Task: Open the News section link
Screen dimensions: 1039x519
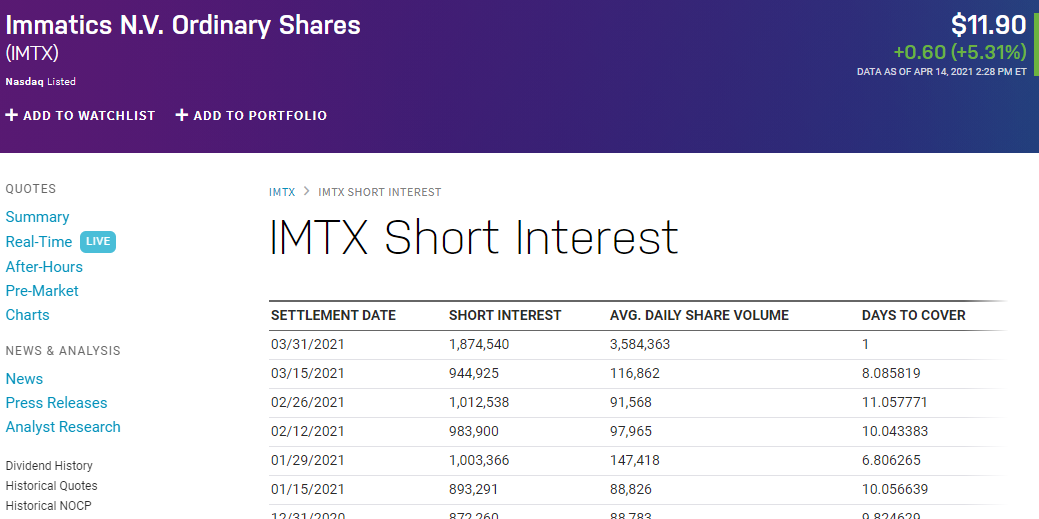Action: coord(24,379)
